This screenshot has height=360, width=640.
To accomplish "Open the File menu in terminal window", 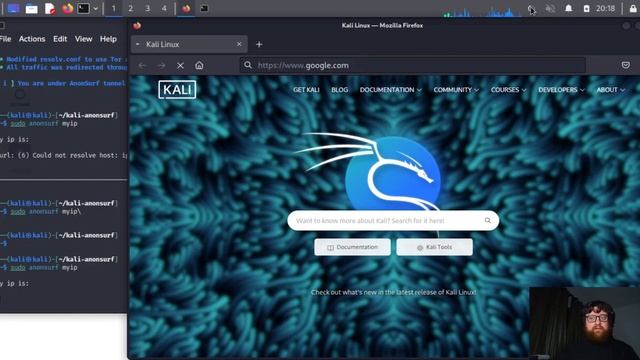I will coord(5,39).
